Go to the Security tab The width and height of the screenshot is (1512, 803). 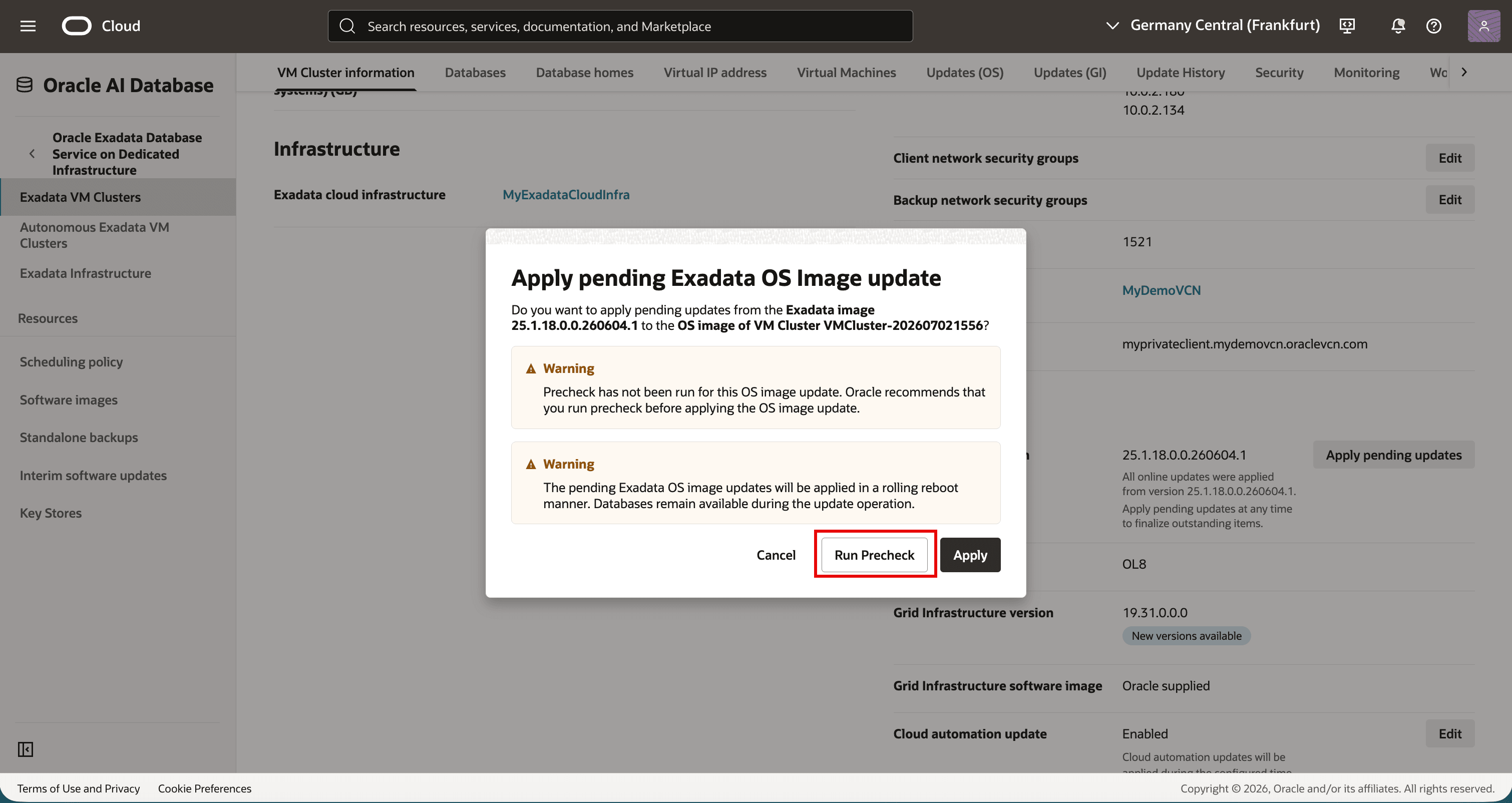coord(1279,72)
